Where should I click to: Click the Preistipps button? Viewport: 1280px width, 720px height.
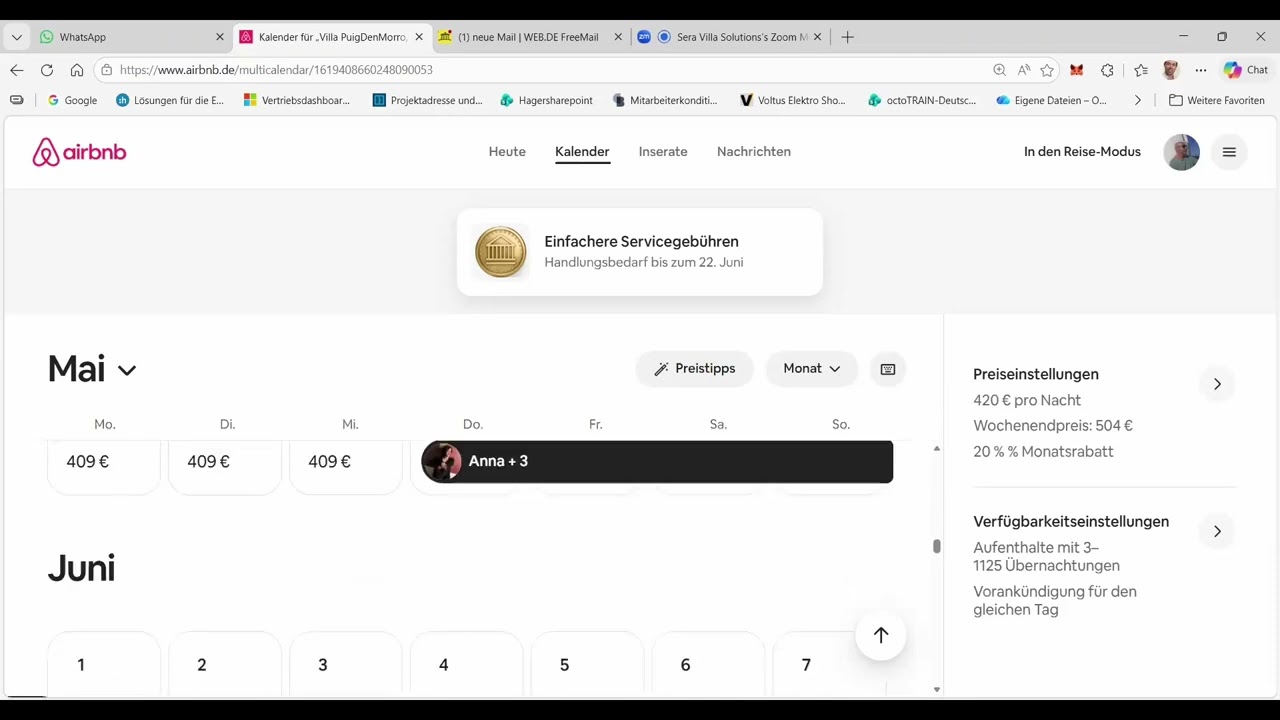[694, 369]
